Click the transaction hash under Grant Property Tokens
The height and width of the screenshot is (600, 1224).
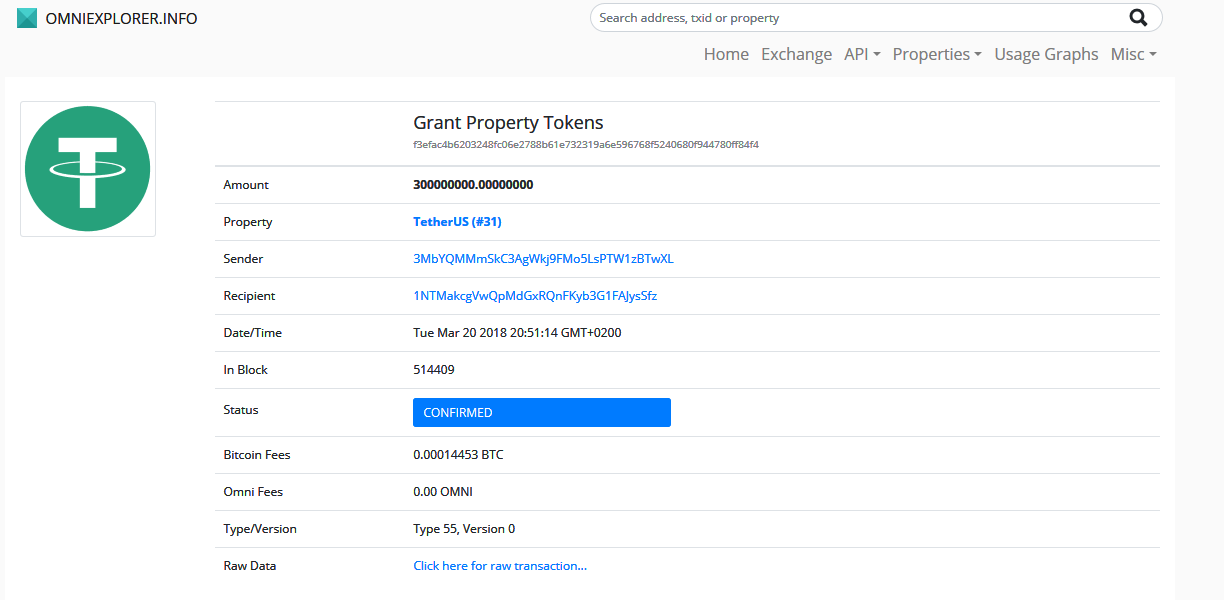point(586,145)
